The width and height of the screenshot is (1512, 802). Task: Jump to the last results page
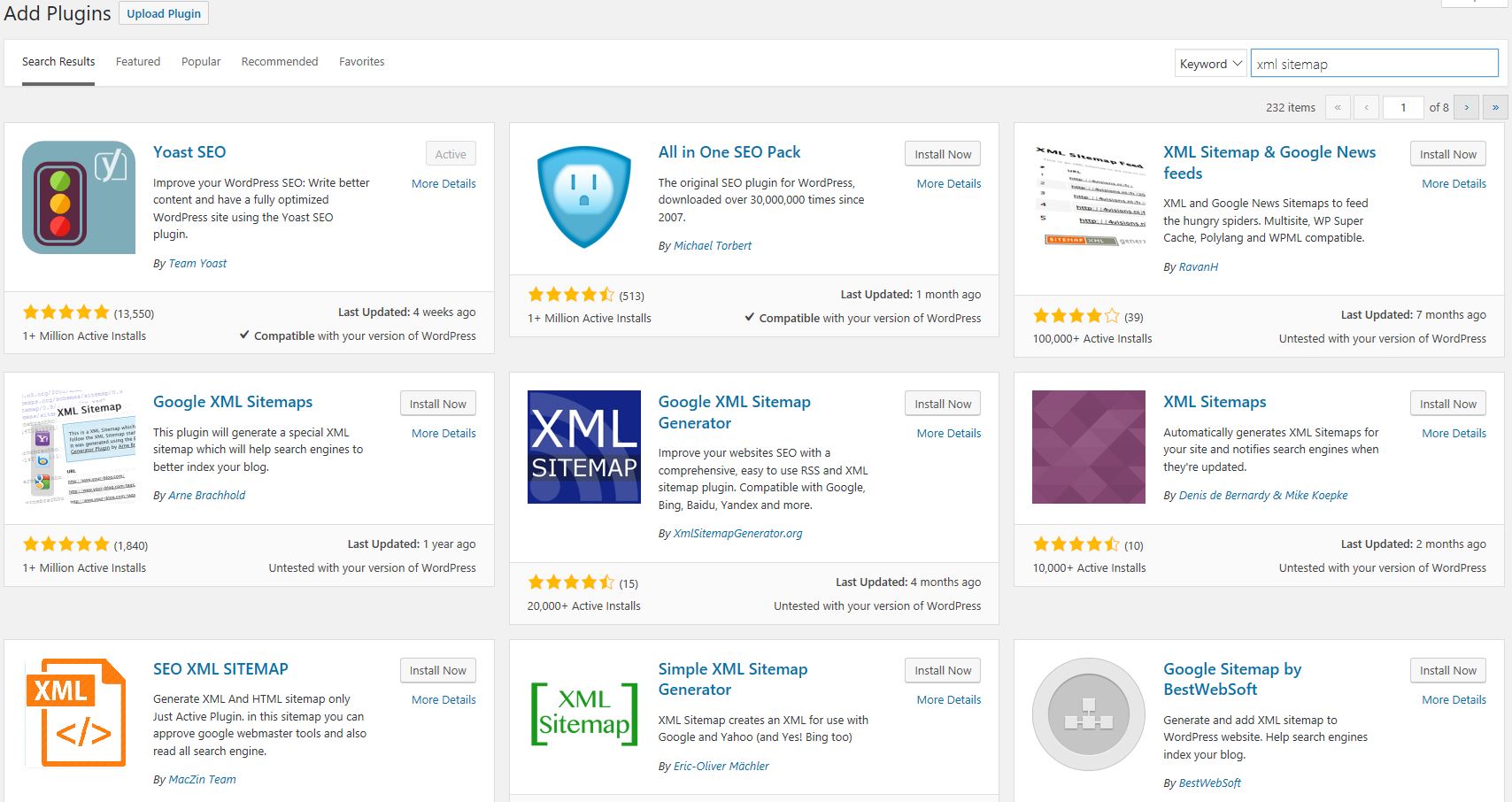click(1496, 107)
